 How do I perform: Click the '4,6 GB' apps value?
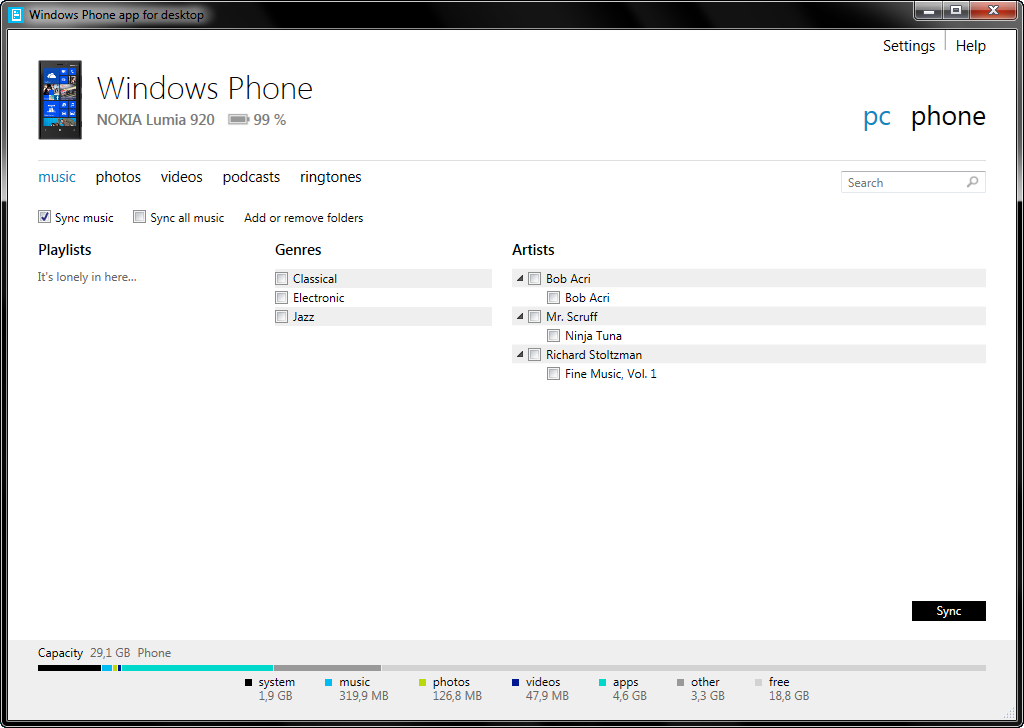[x=630, y=696]
